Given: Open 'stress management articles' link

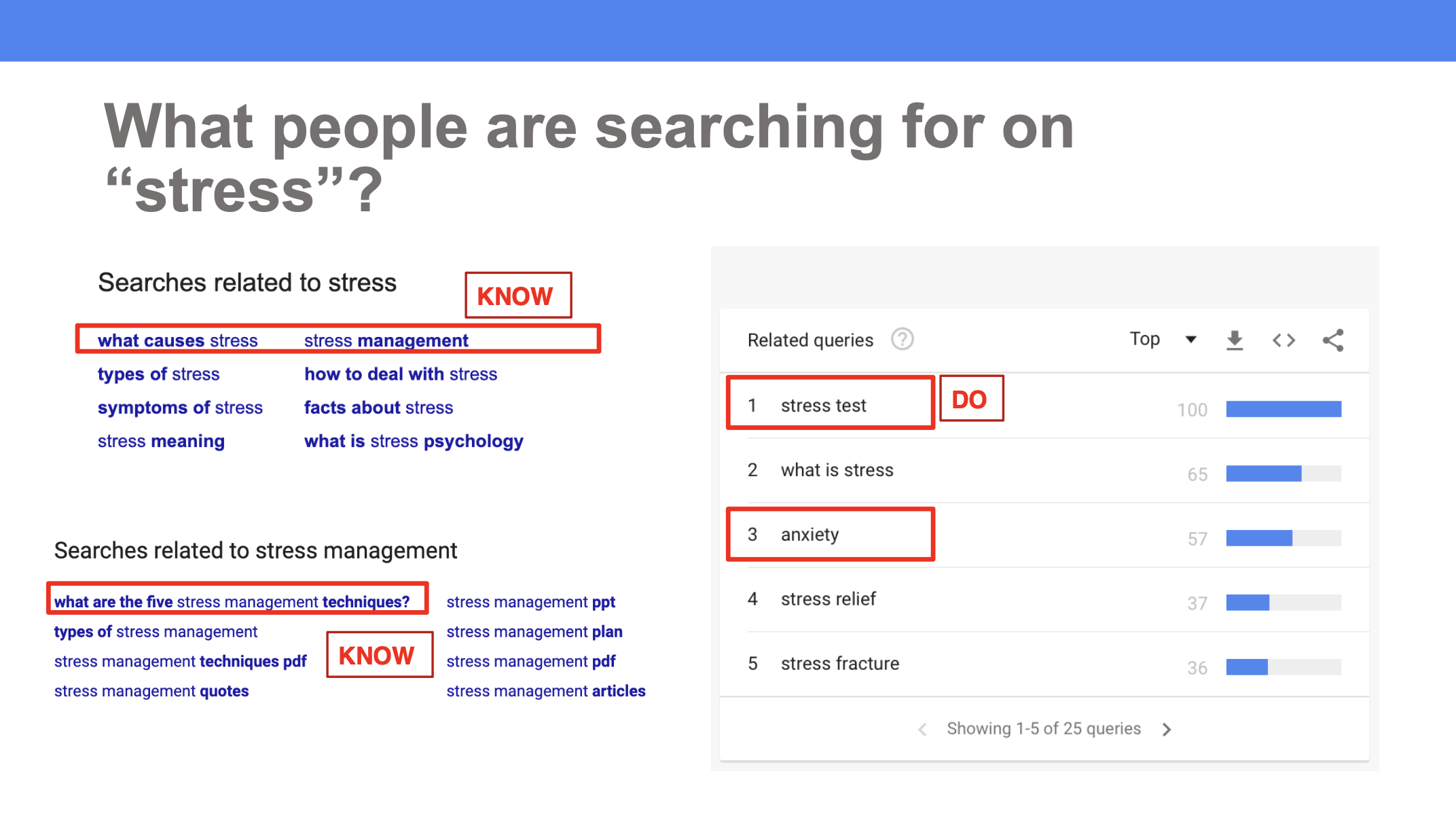Looking at the screenshot, I should (545, 691).
